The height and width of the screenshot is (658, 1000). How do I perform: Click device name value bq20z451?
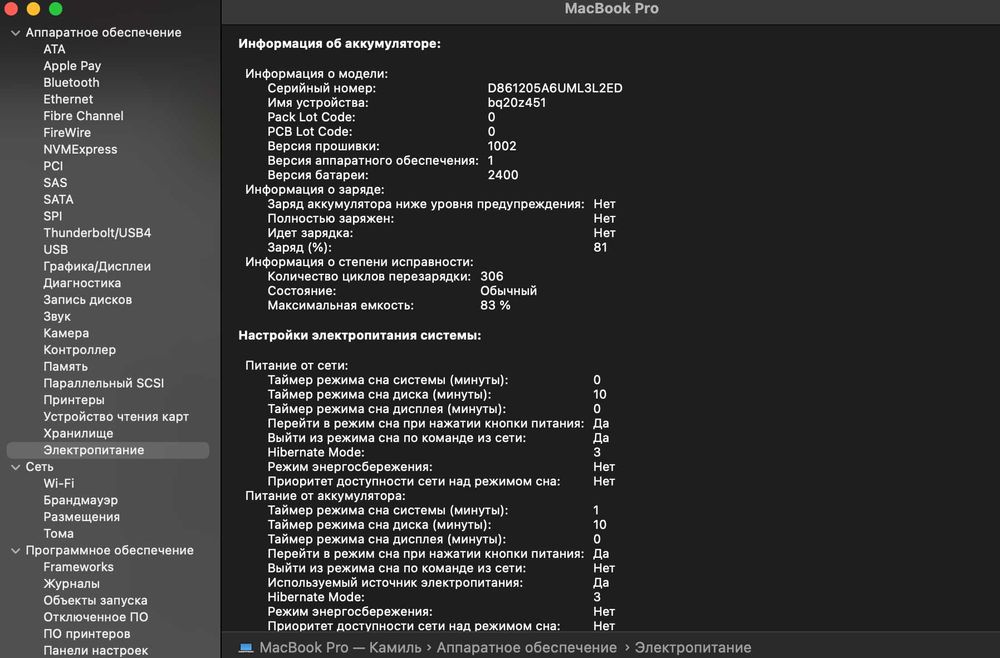click(x=517, y=103)
